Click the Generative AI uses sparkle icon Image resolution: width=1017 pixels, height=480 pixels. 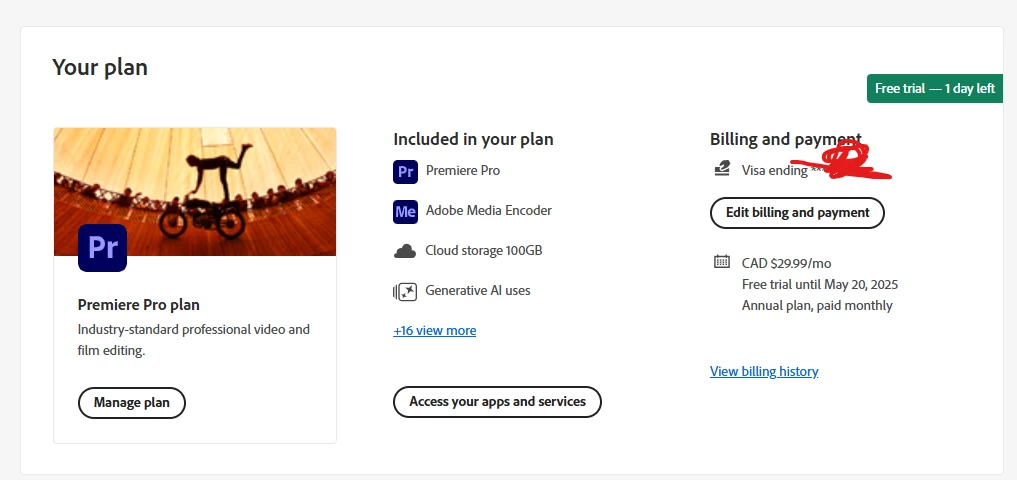click(405, 291)
